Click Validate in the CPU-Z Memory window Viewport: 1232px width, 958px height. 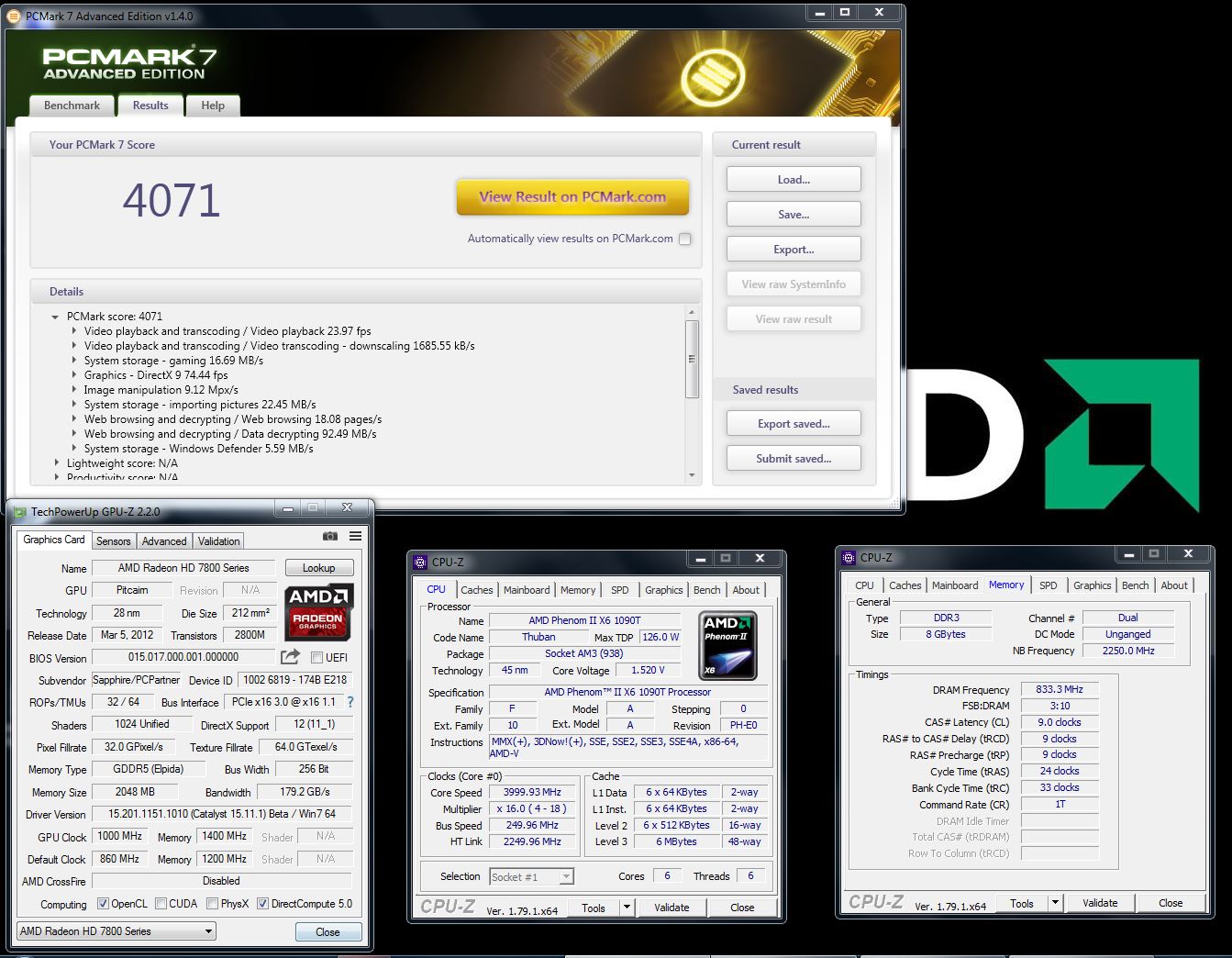click(1100, 903)
